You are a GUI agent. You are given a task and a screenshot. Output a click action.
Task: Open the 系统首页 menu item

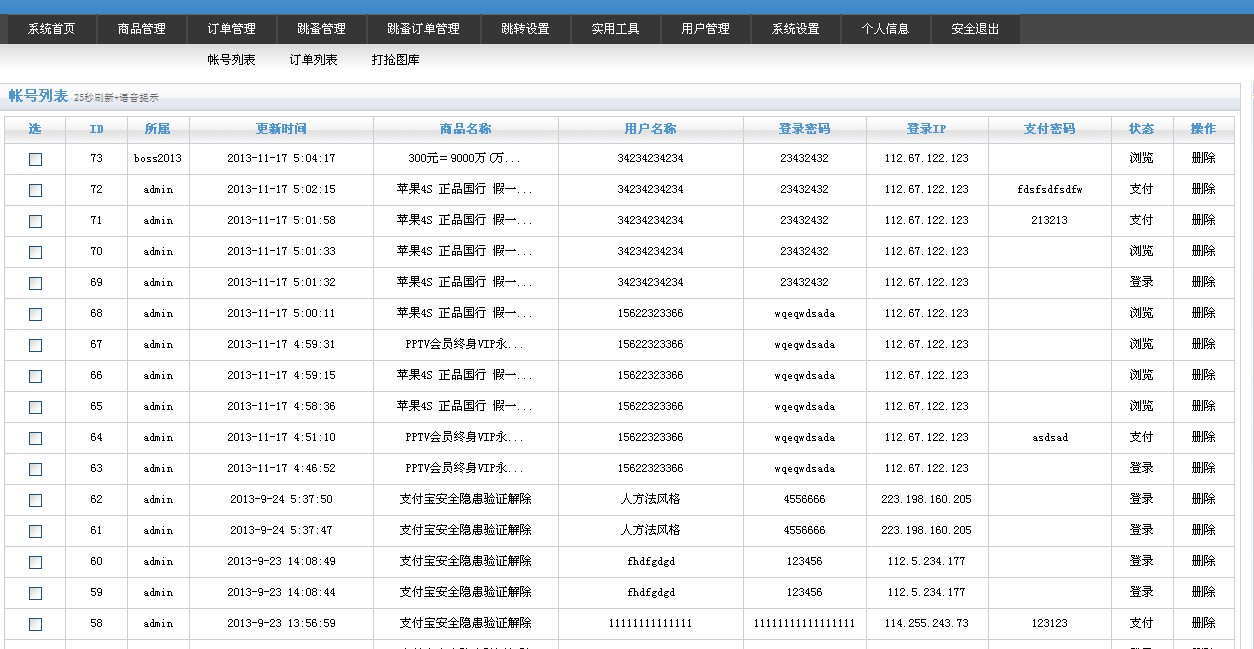coord(52,29)
